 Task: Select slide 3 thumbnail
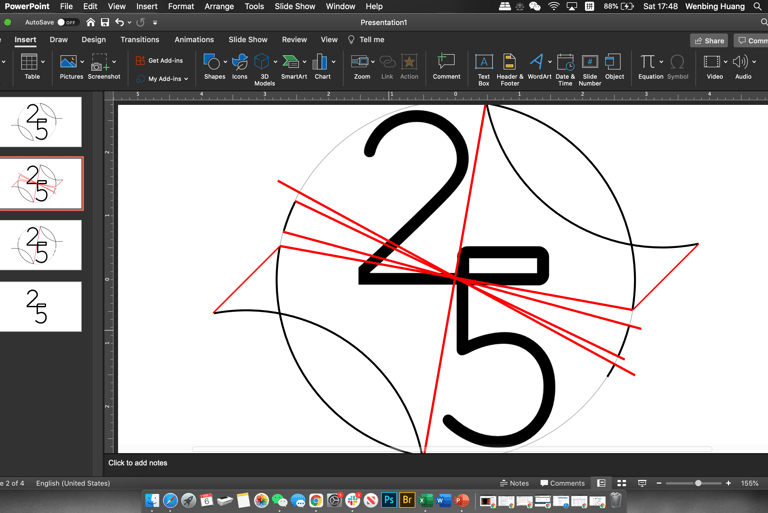(x=41, y=244)
